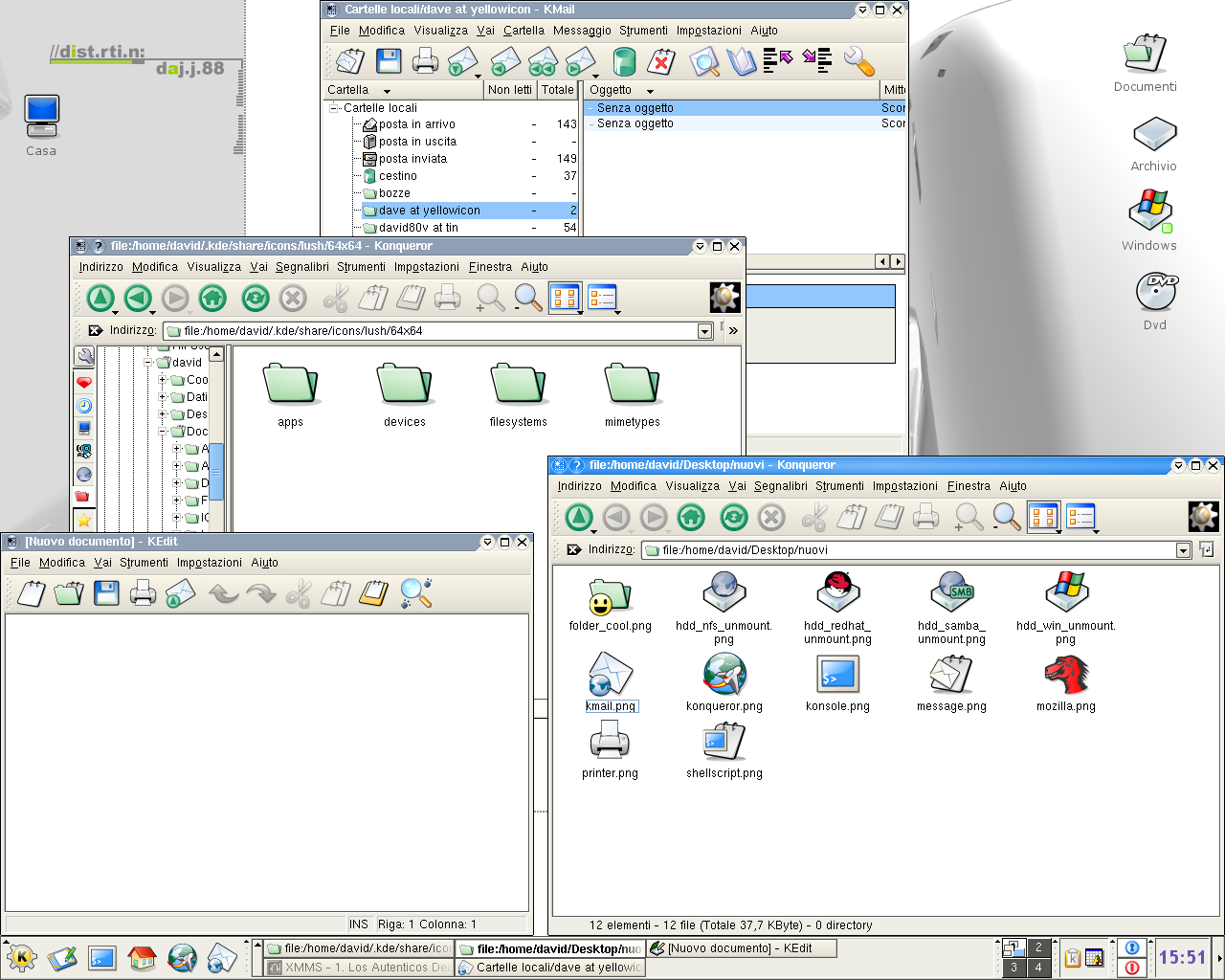This screenshot has width=1225, height=980.
Task: Click the KMail save floppy icon
Action: pos(389,62)
